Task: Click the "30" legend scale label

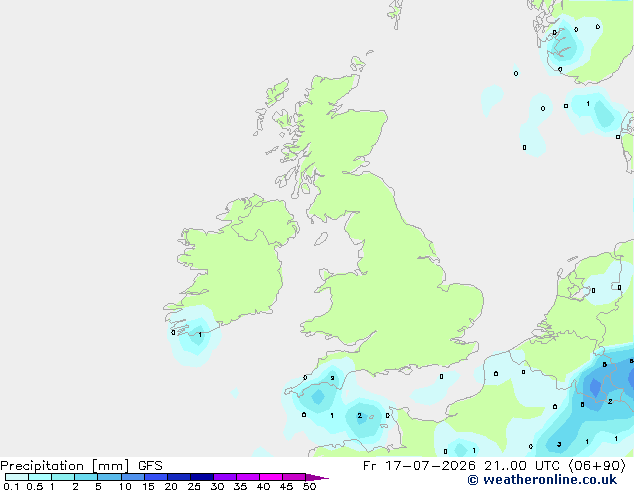Action: point(217,486)
